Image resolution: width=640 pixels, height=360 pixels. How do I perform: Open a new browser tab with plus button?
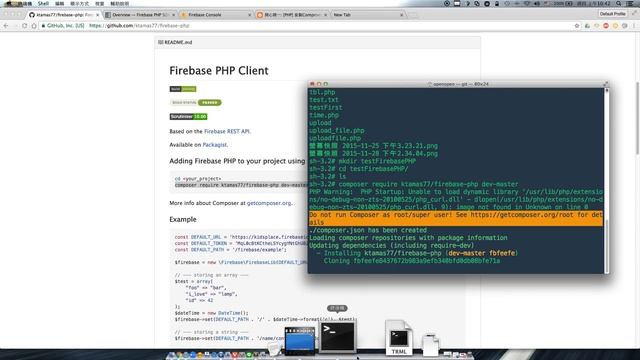(x=413, y=15)
